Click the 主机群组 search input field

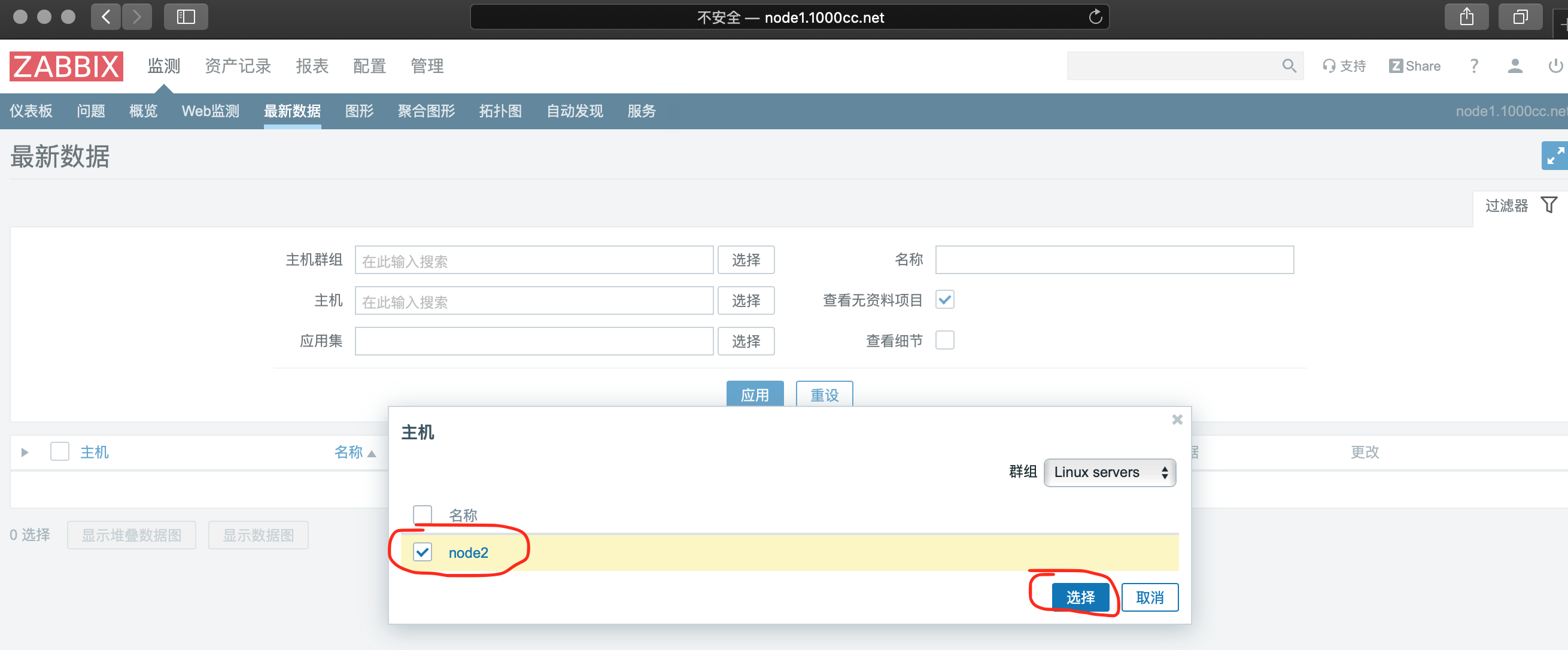point(533,260)
